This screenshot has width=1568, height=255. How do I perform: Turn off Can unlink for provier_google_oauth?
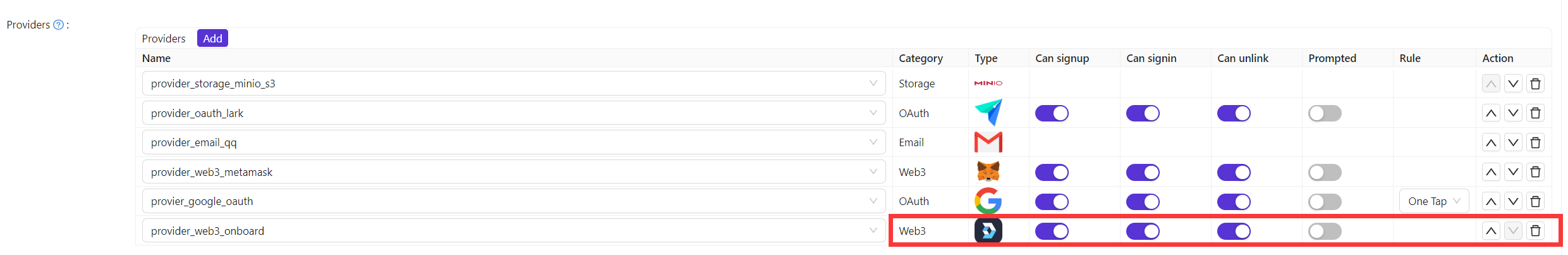coord(1234,201)
